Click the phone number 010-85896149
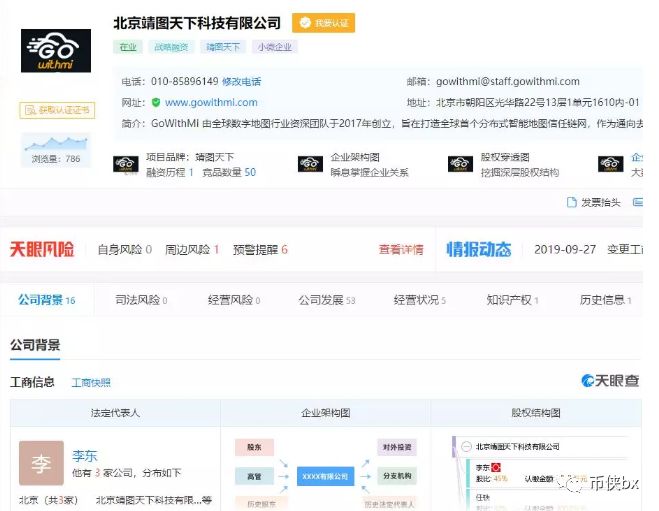Image resolution: width=659 pixels, height=511 pixels. pos(185,81)
